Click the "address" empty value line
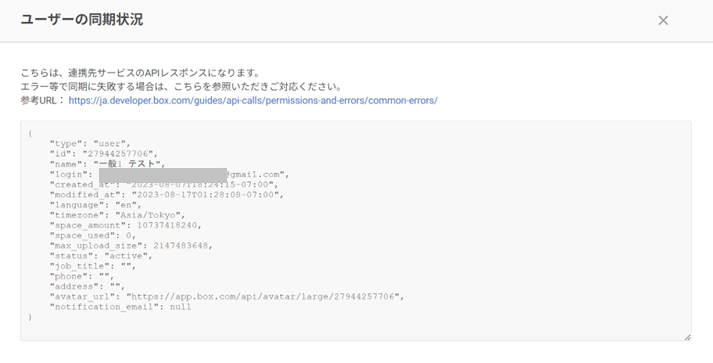This screenshot has width=713, height=363. pyautogui.click(x=87, y=287)
